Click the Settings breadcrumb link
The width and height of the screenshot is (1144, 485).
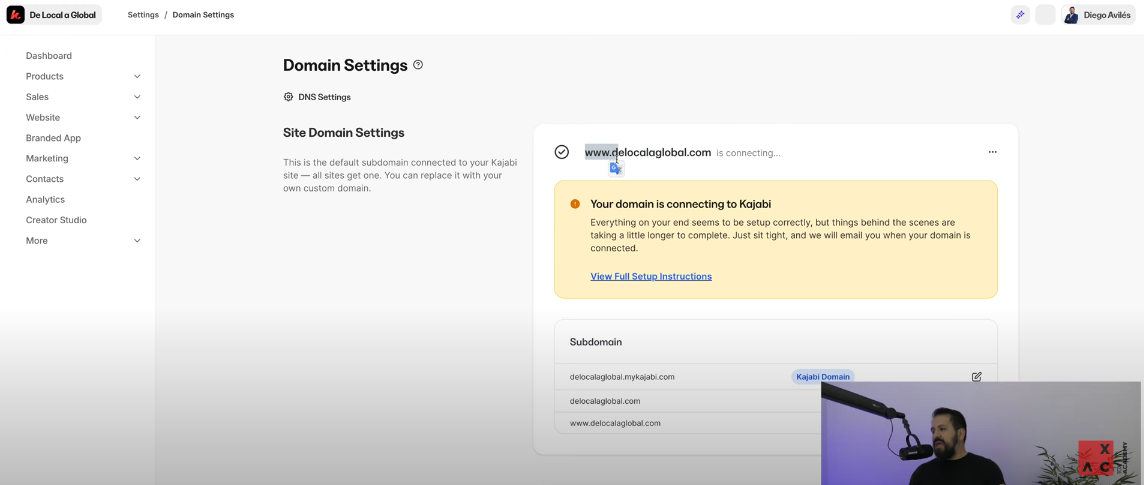[x=143, y=15]
